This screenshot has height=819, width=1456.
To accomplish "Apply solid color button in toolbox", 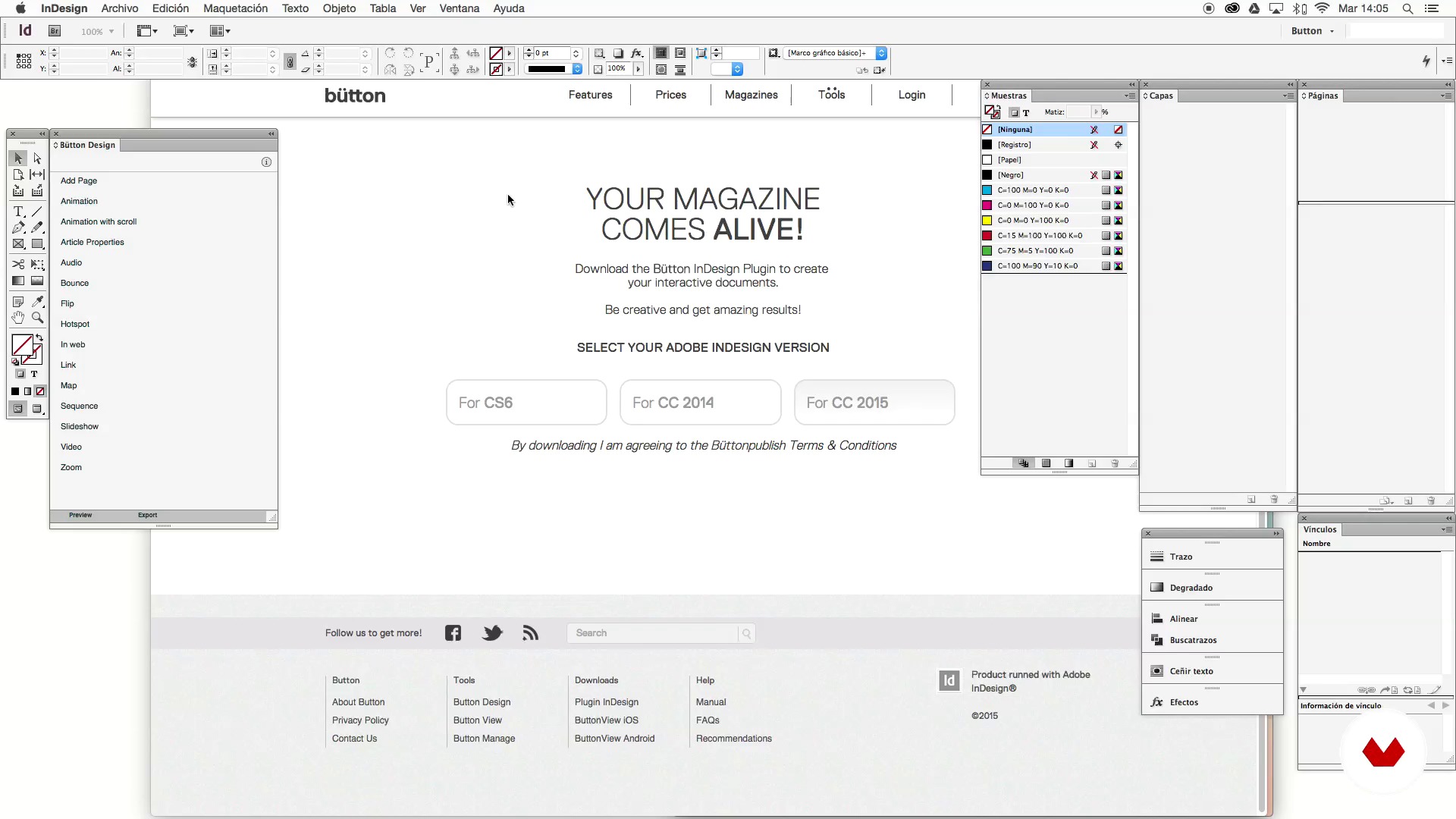I will point(15,391).
